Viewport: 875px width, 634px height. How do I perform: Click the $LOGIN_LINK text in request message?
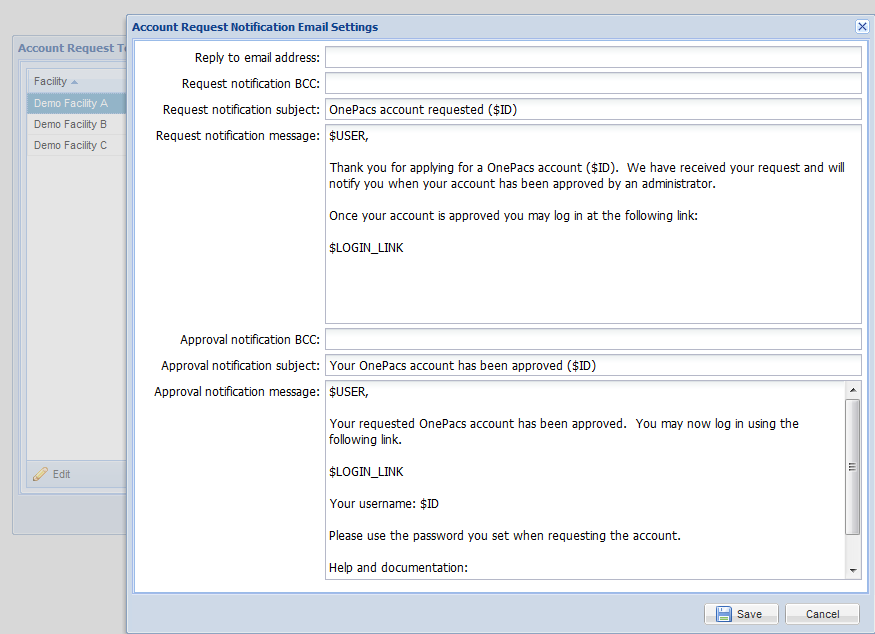click(x=366, y=248)
